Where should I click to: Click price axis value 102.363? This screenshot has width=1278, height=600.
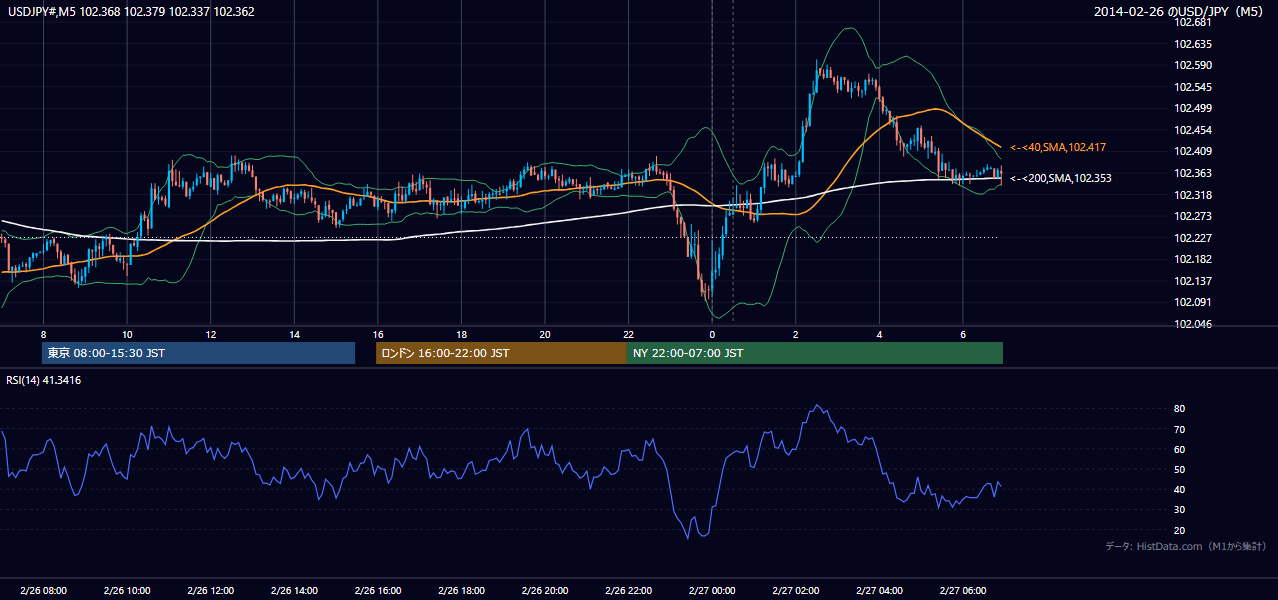click(1192, 173)
